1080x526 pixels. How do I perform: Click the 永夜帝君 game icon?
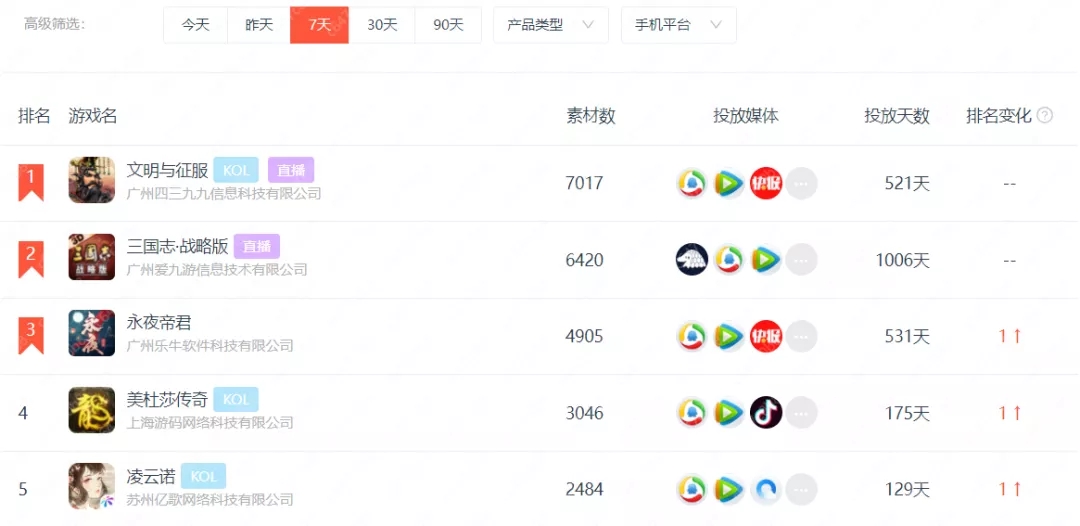(x=92, y=333)
